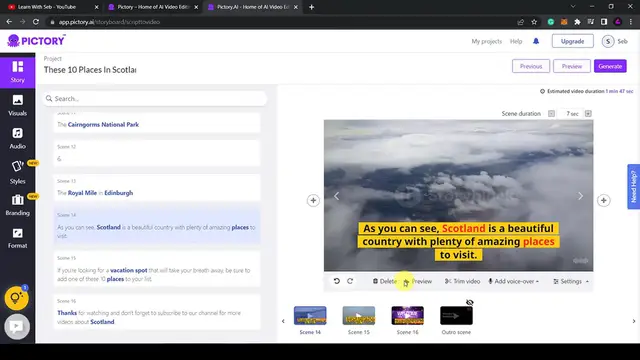Delete the current scene
The image size is (640, 360).
(x=384, y=281)
